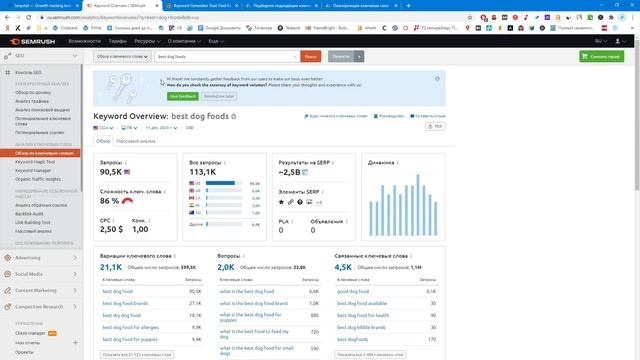The width and height of the screenshot is (640, 360).
Task: Switch to the Обзор tab
Action: [103, 141]
